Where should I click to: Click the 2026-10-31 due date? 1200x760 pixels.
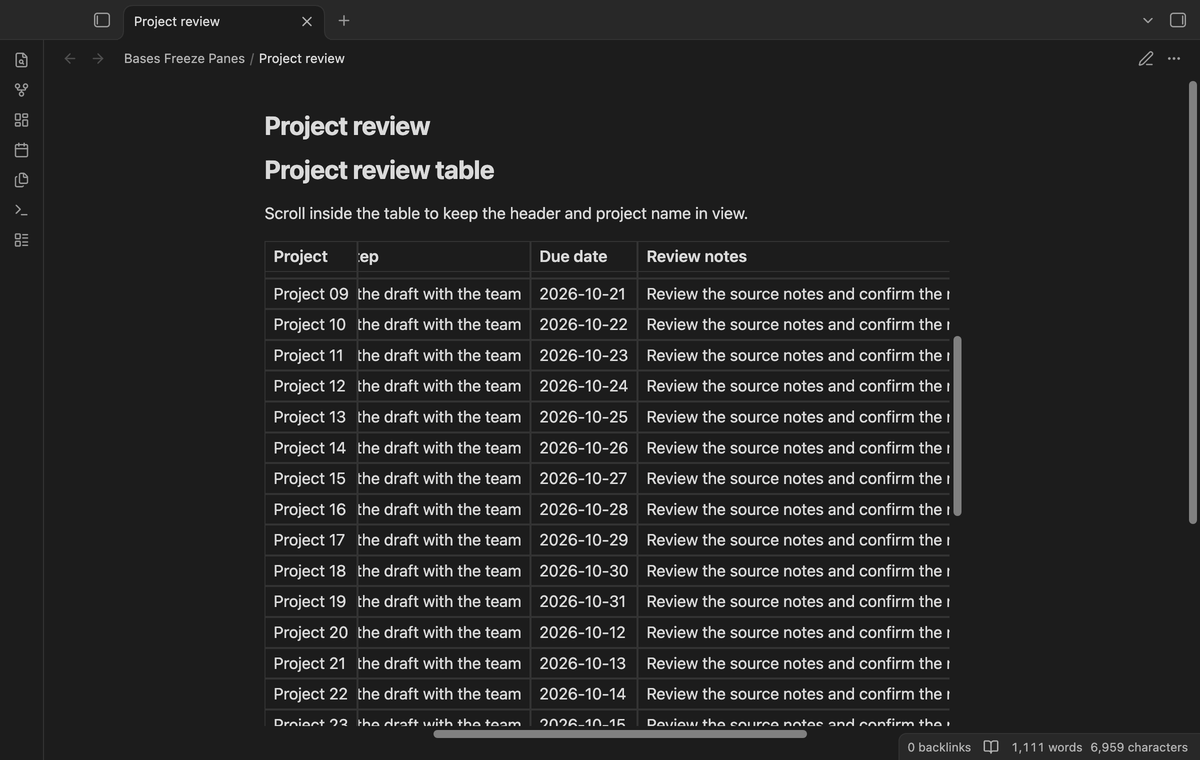click(584, 602)
